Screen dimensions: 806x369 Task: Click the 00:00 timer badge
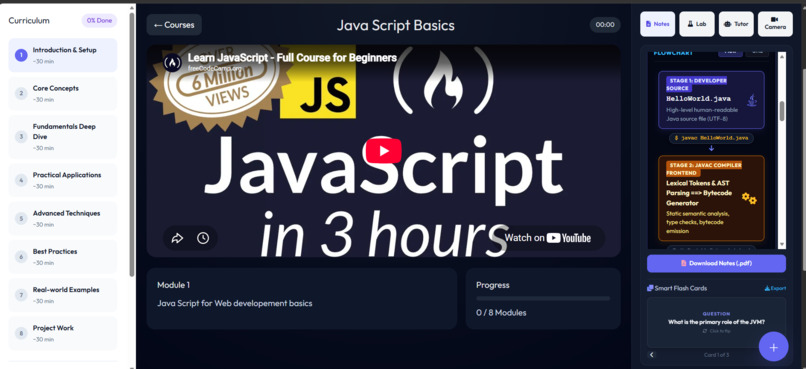point(605,25)
